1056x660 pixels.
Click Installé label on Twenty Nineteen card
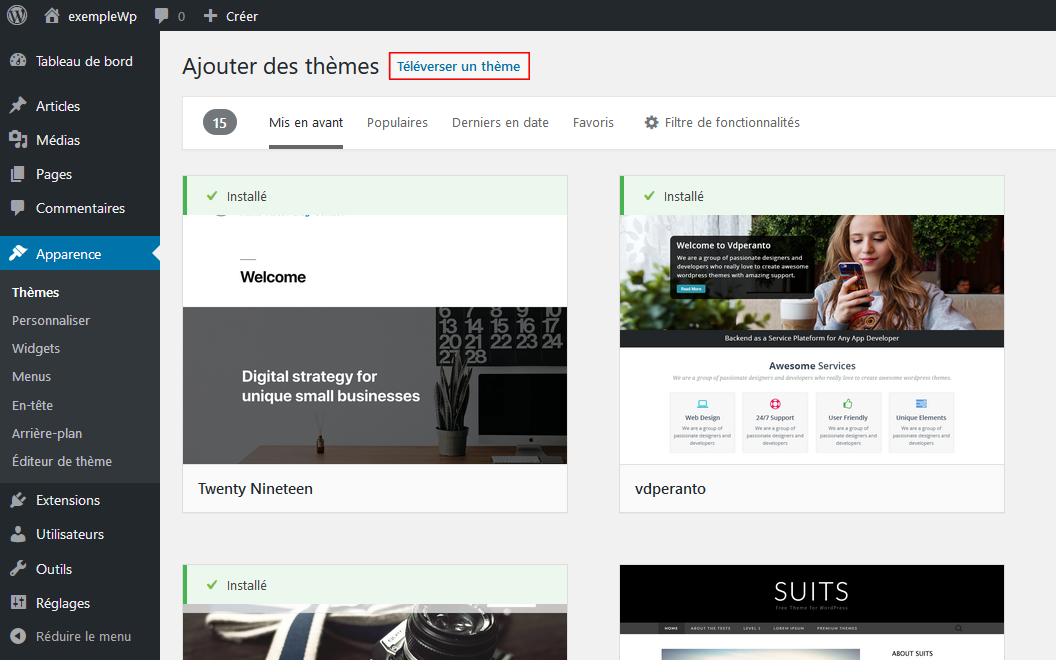pos(246,196)
